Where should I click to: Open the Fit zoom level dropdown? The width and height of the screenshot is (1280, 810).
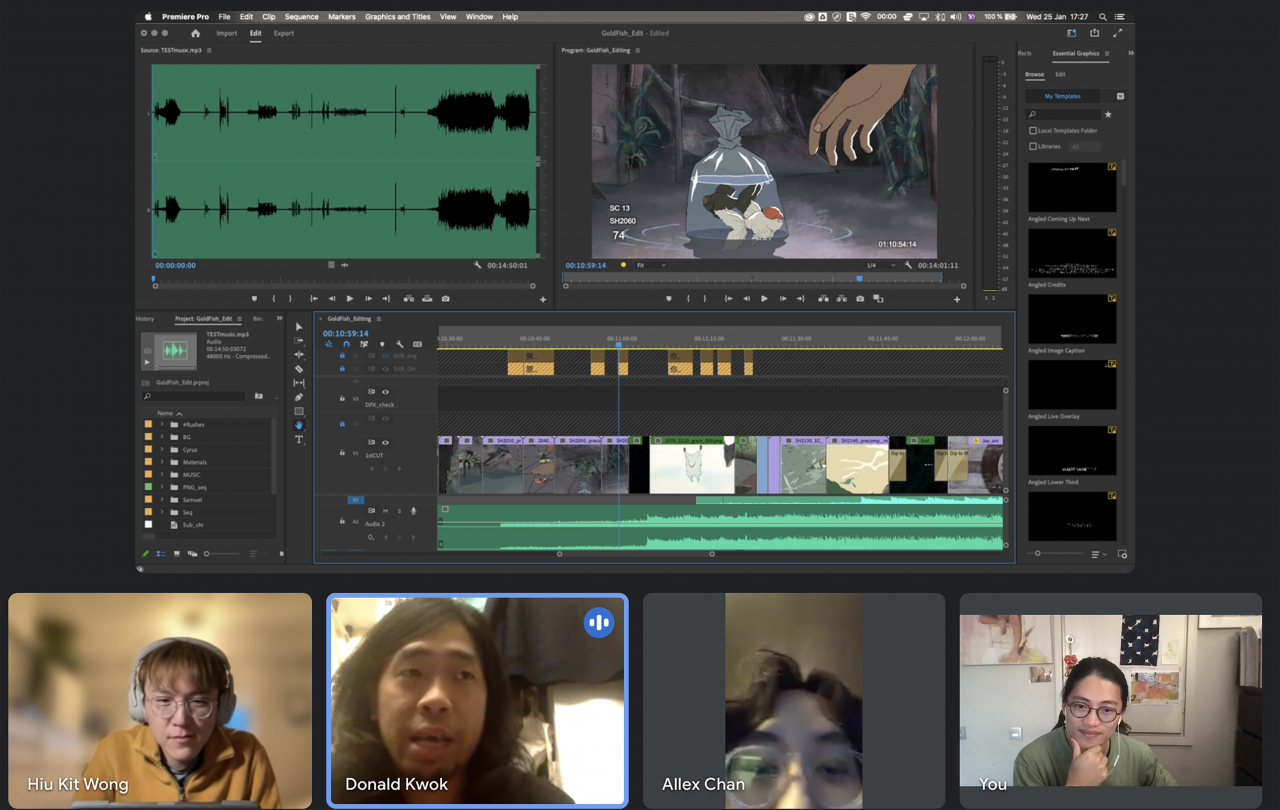[x=651, y=265]
